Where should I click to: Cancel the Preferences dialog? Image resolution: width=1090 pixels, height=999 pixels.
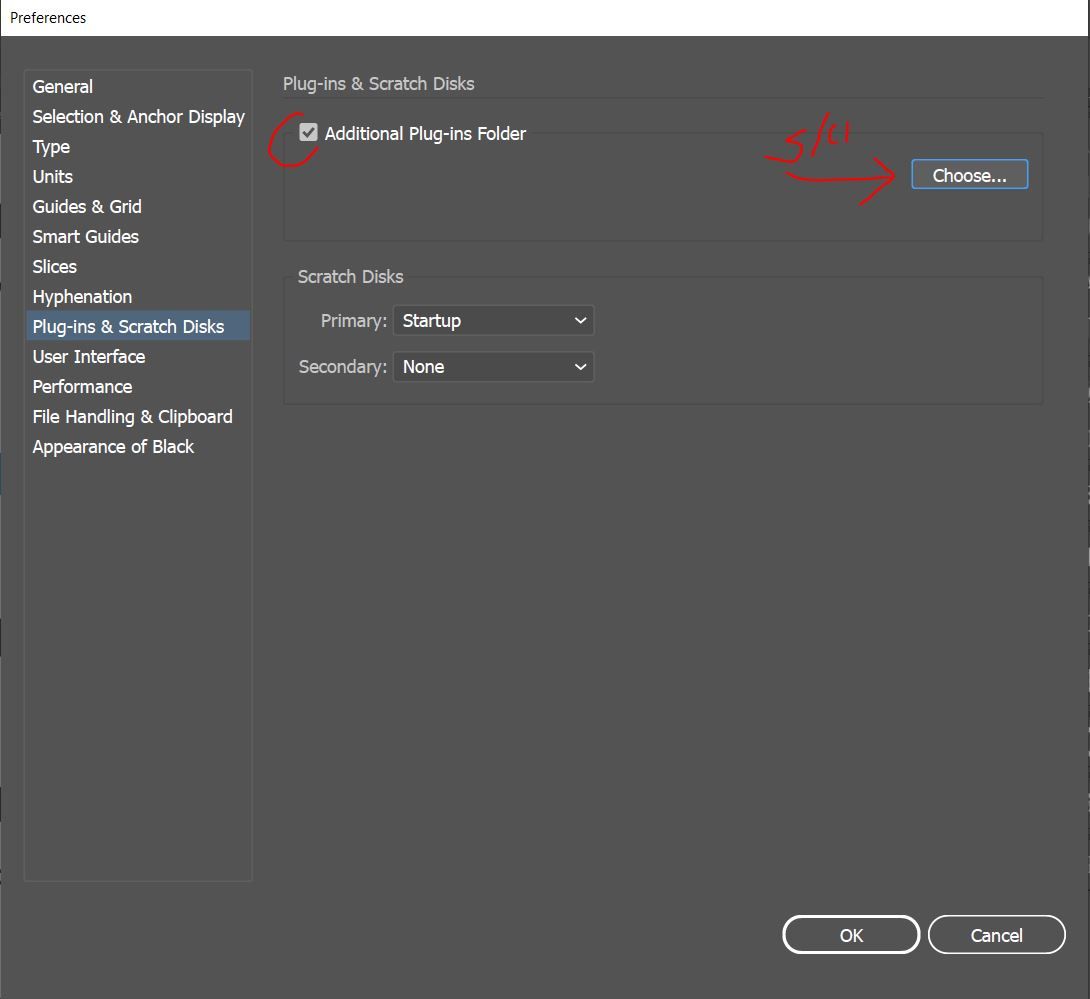click(996, 935)
